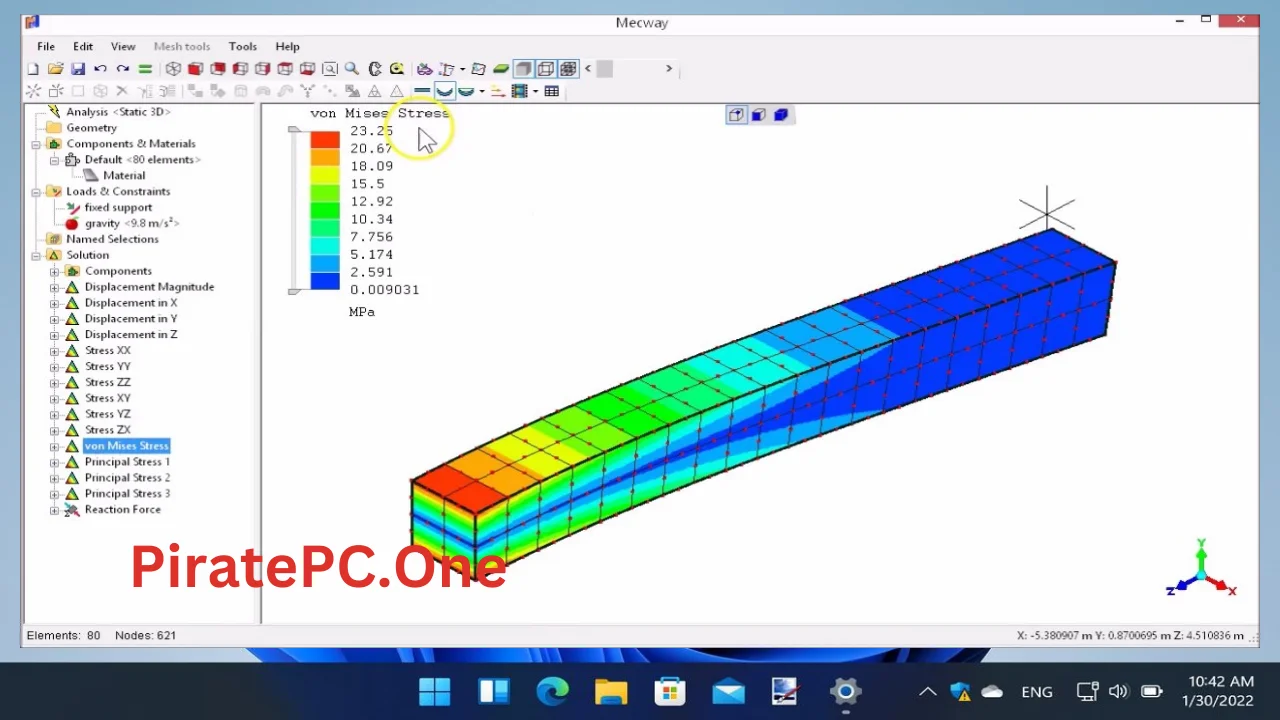Open the Tools menu

pos(243,46)
